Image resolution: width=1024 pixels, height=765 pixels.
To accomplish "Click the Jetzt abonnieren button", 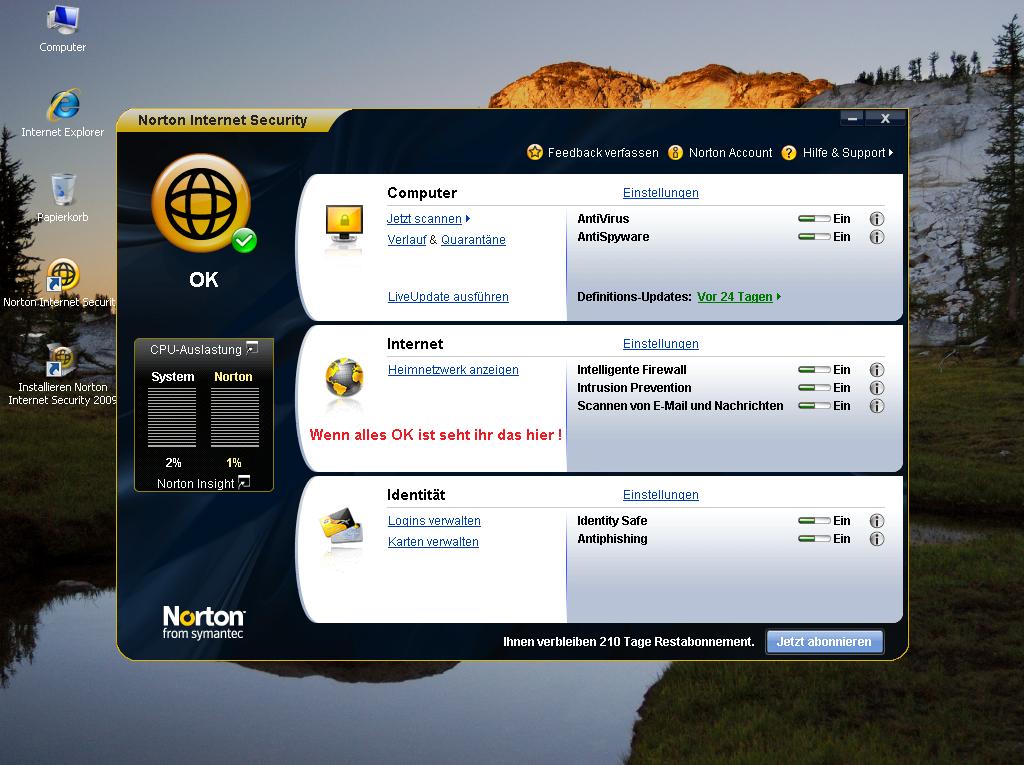I will click(x=824, y=642).
